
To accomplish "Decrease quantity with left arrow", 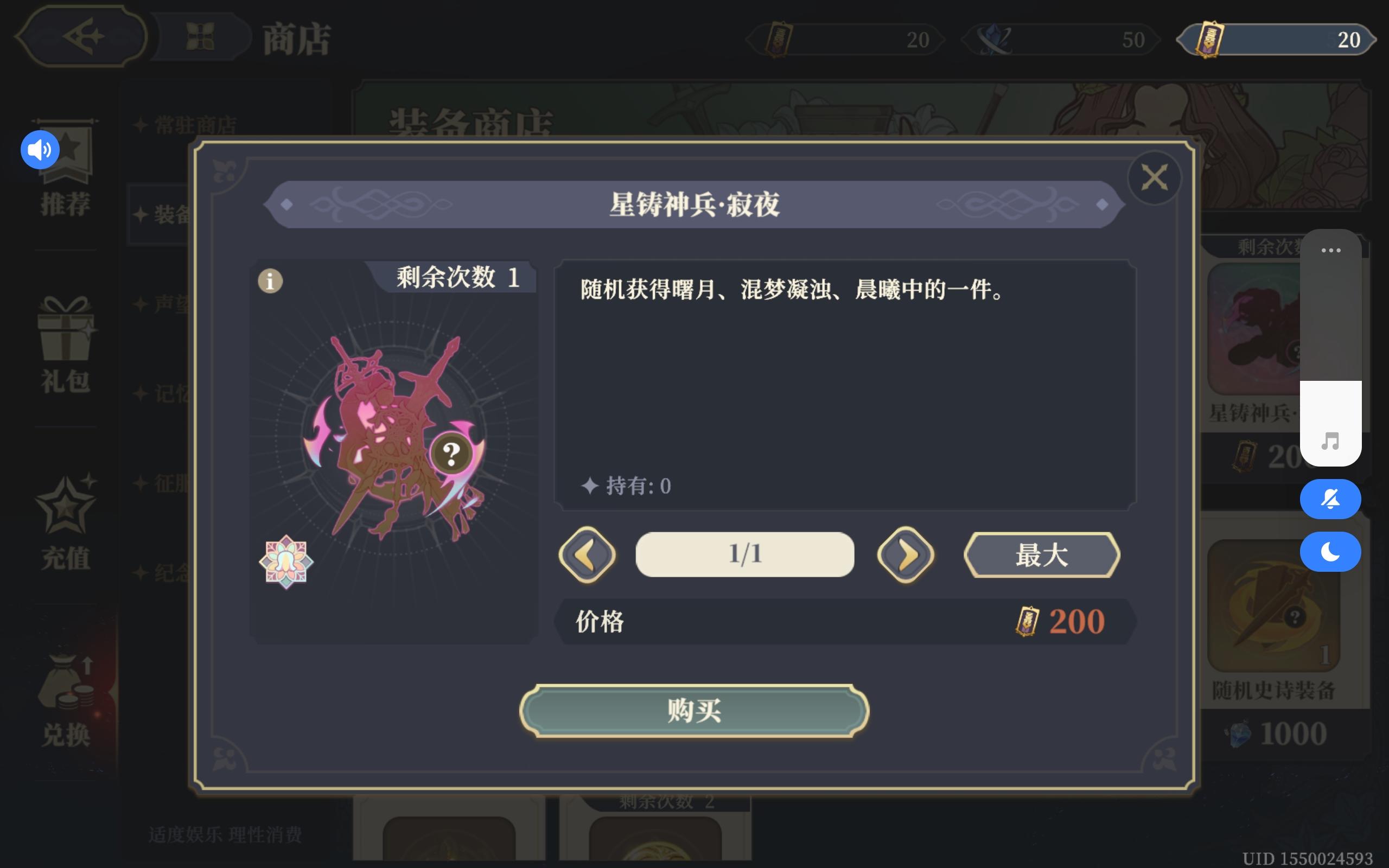I will pyautogui.click(x=587, y=555).
